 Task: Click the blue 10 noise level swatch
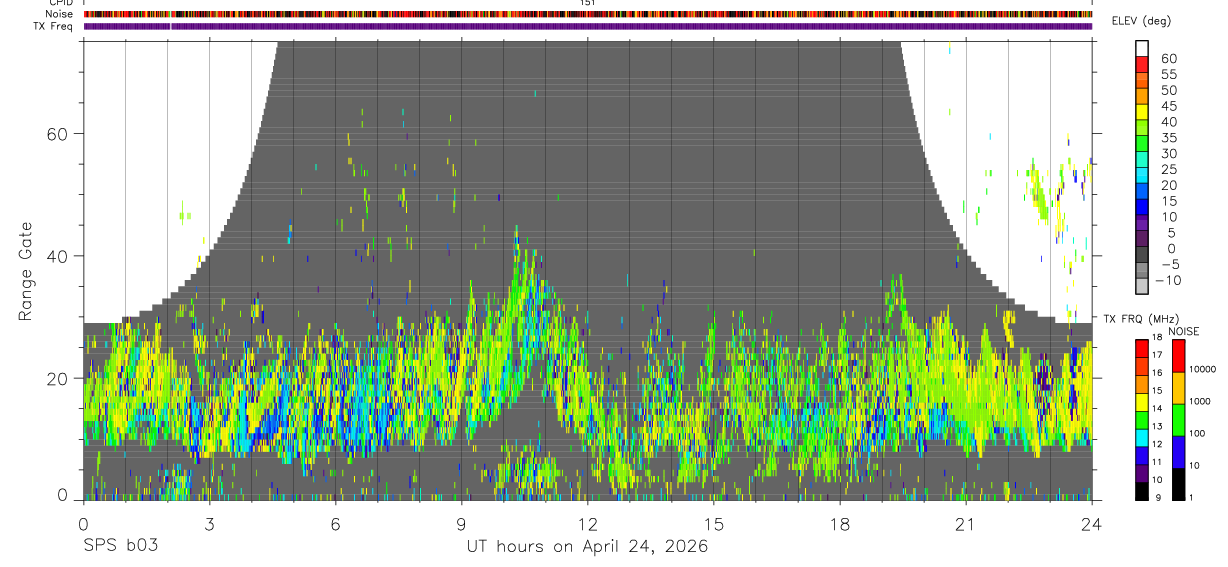click(1178, 452)
